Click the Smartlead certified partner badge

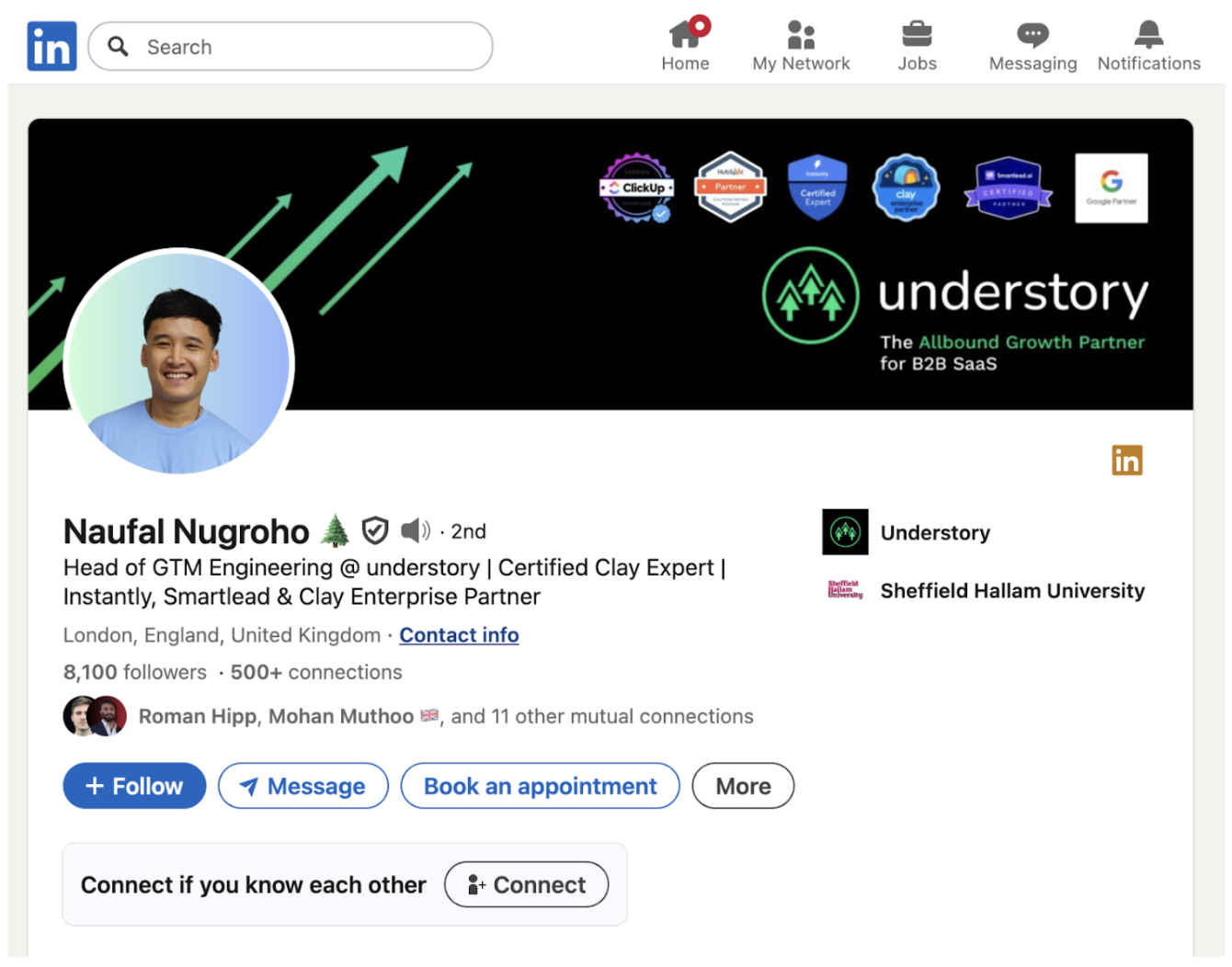(x=1009, y=188)
